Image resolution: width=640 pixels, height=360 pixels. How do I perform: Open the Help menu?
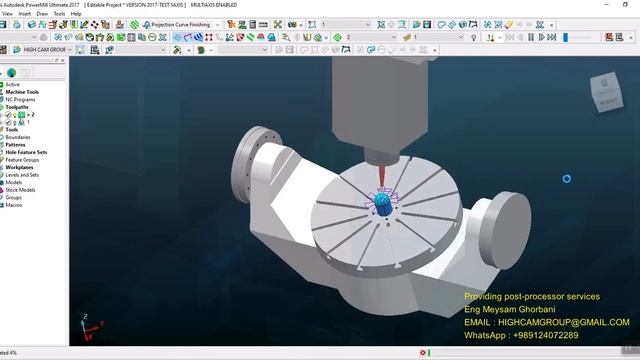[x=76, y=14]
